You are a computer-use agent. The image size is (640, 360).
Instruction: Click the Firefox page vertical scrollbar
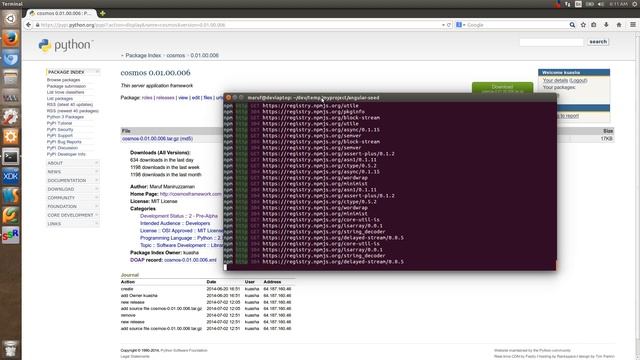[637, 196]
